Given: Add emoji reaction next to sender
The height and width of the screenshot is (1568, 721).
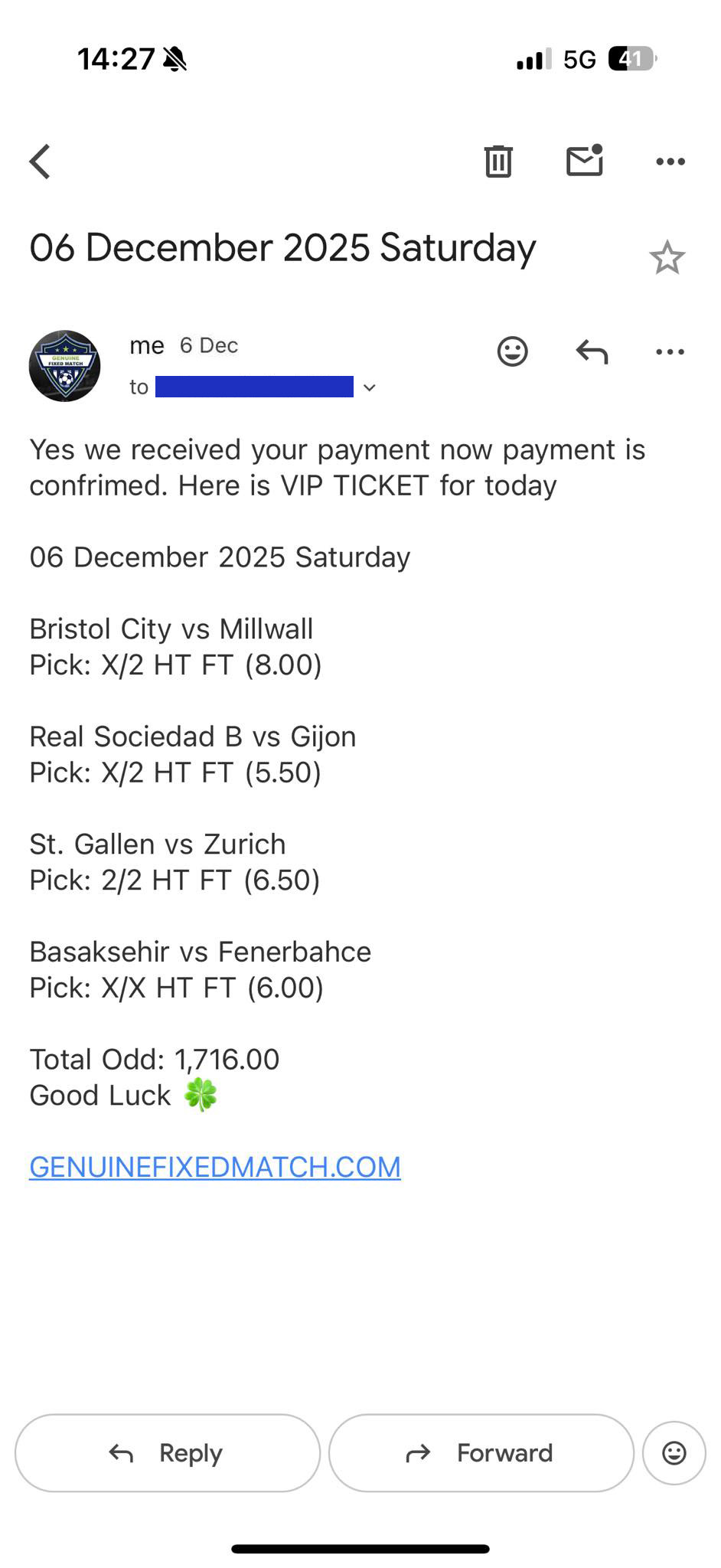Looking at the screenshot, I should (512, 351).
